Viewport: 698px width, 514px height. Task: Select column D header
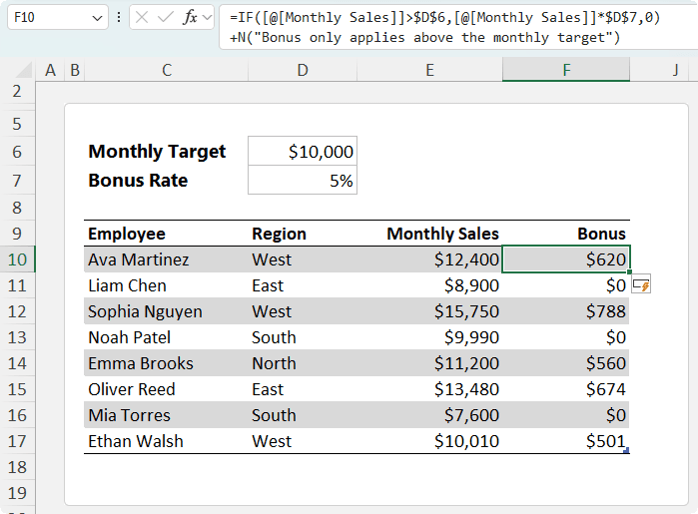303,70
